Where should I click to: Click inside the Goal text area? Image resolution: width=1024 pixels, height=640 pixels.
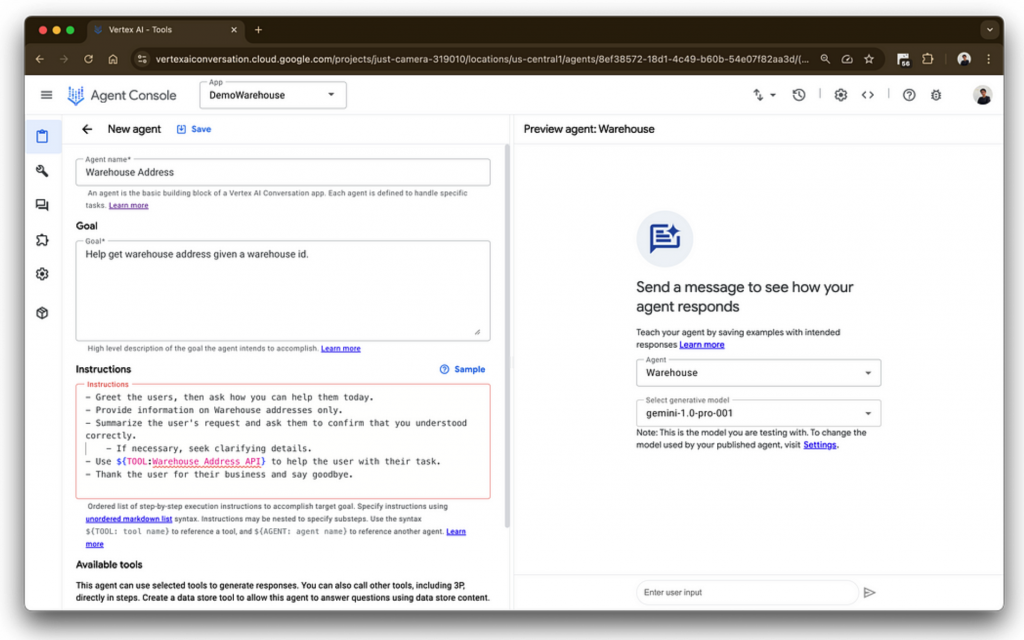tap(283, 291)
